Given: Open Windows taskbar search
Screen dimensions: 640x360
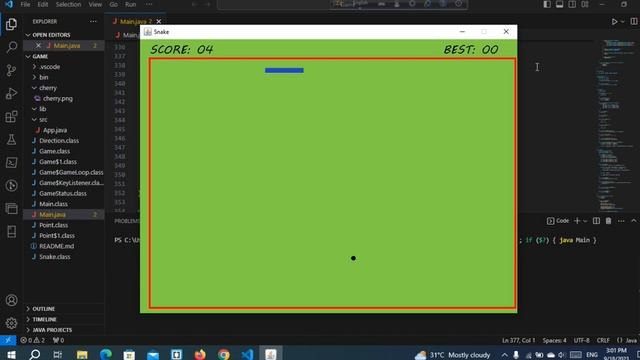Looking at the screenshot, I should (35, 354).
